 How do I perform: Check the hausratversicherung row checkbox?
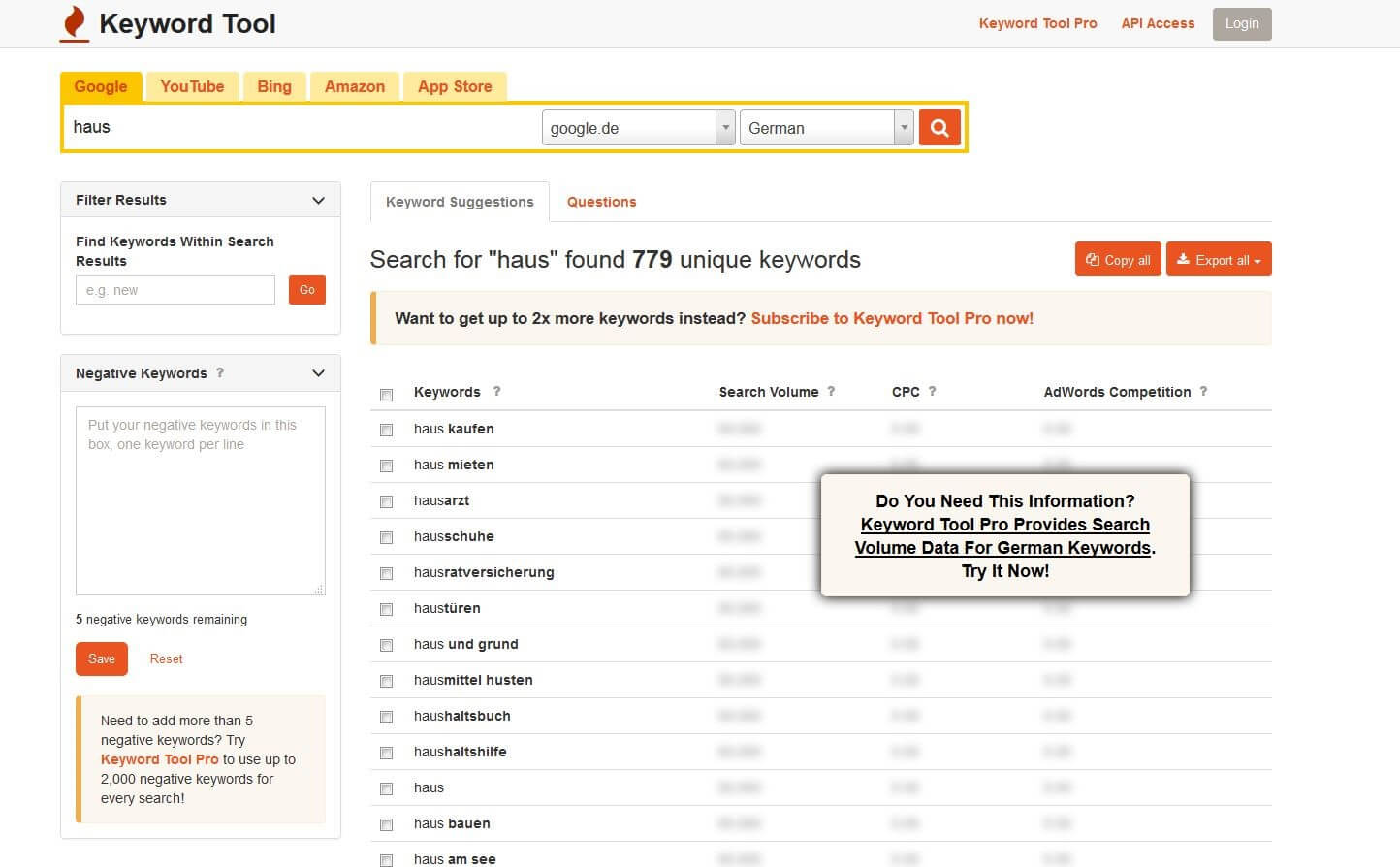386,573
